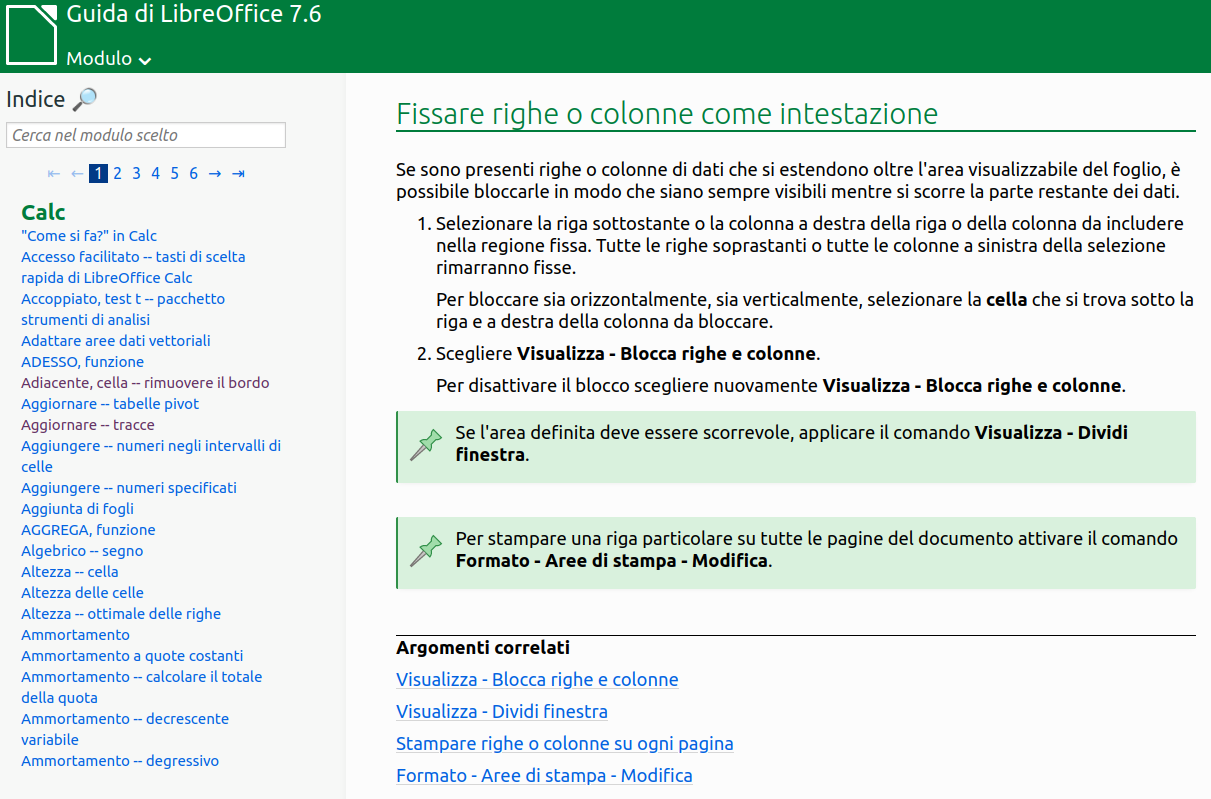Click the 'Cerca nel modulo scelto' search field
Screen dimensions: 1211x799
pos(145,135)
